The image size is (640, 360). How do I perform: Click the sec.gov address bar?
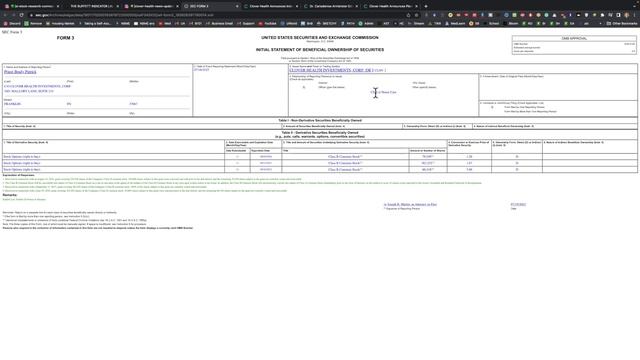216,15
